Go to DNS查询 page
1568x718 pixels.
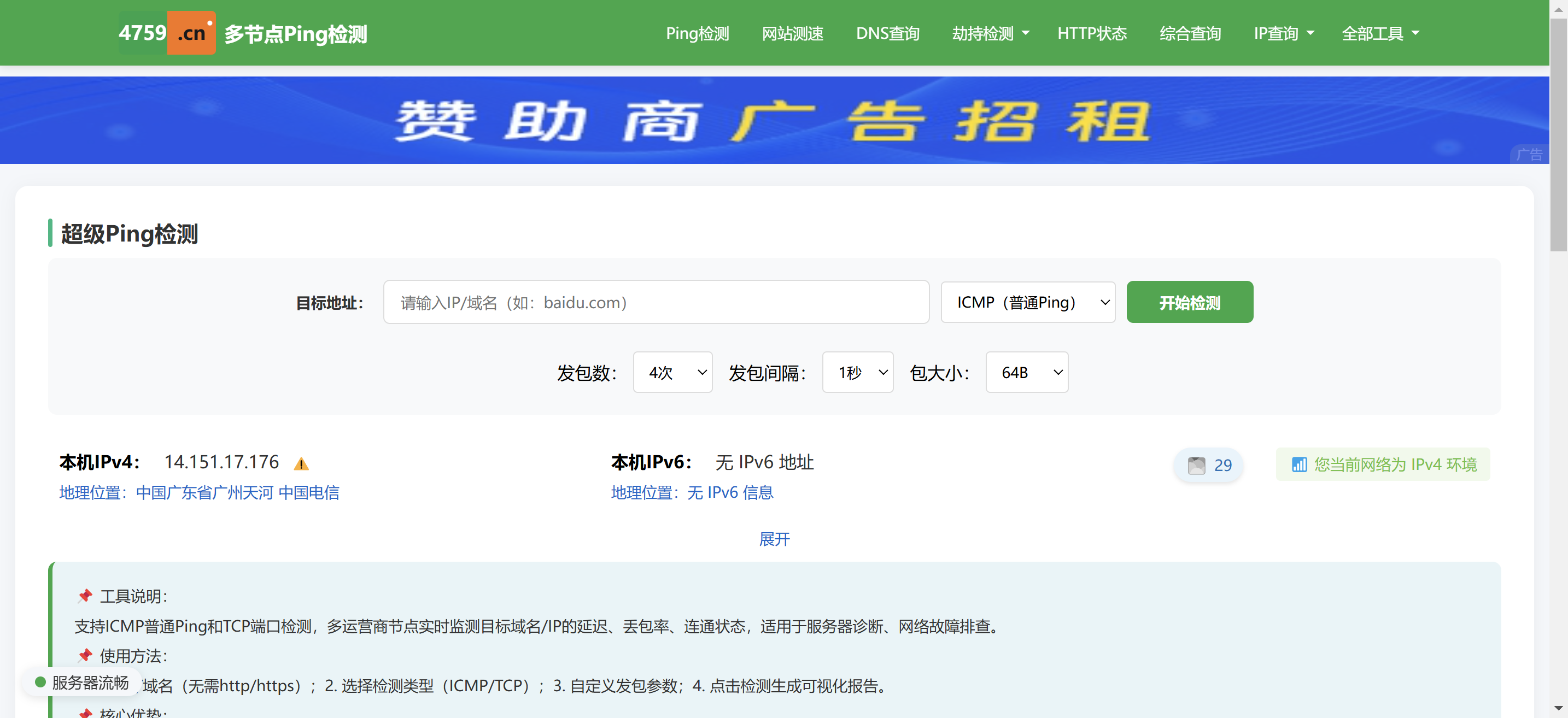(887, 33)
